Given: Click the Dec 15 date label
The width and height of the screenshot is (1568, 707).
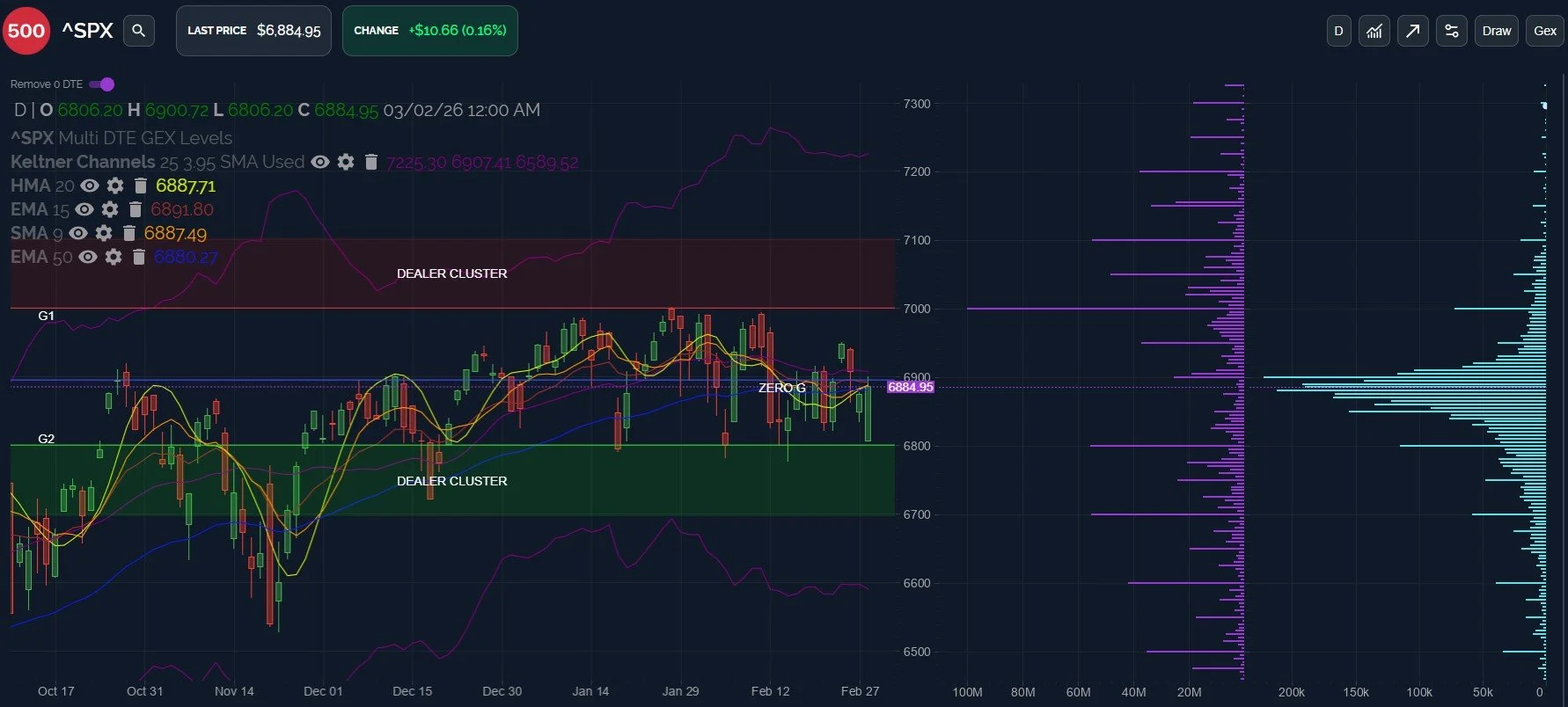Looking at the screenshot, I should click(412, 691).
